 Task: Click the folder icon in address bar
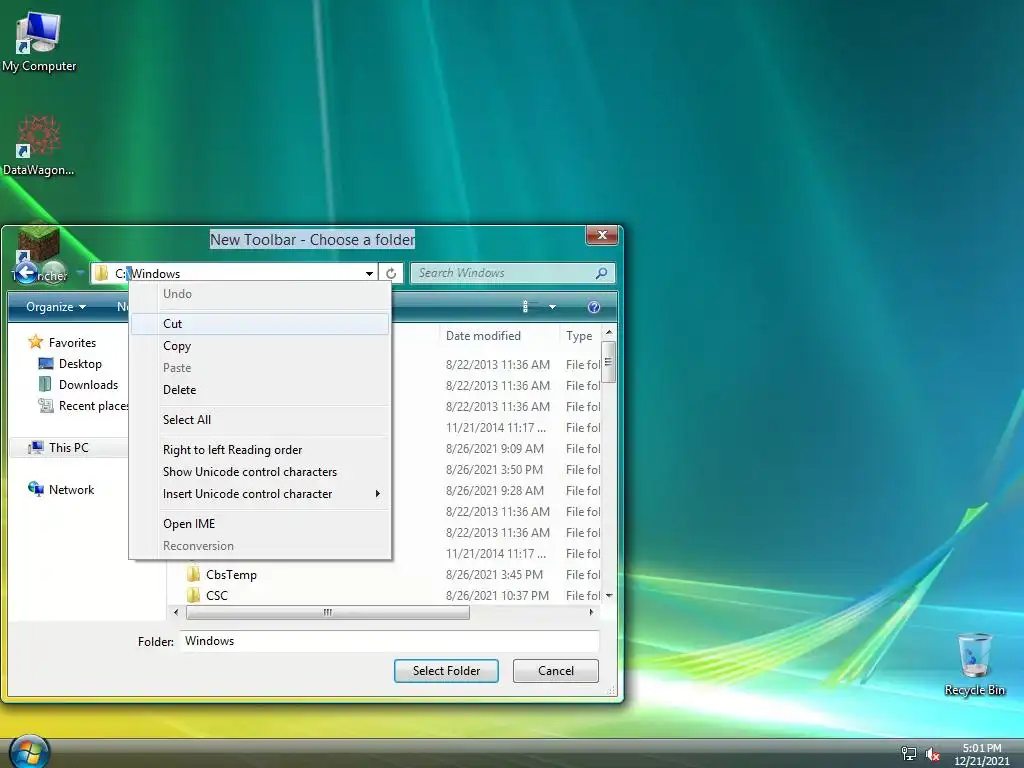click(x=101, y=273)
